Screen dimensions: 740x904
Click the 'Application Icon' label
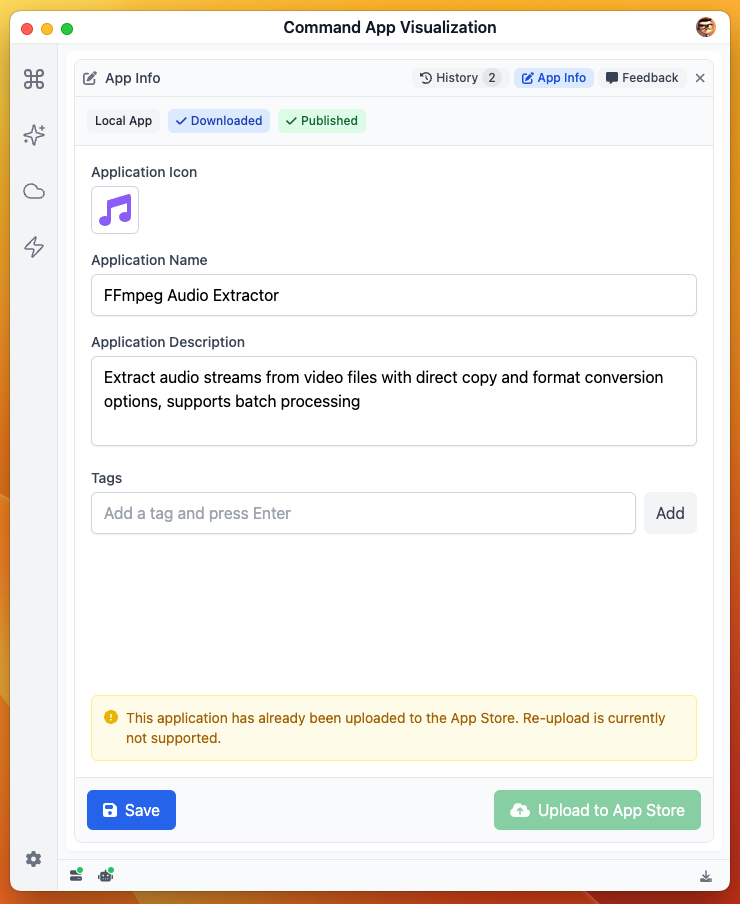coord(144,172)
